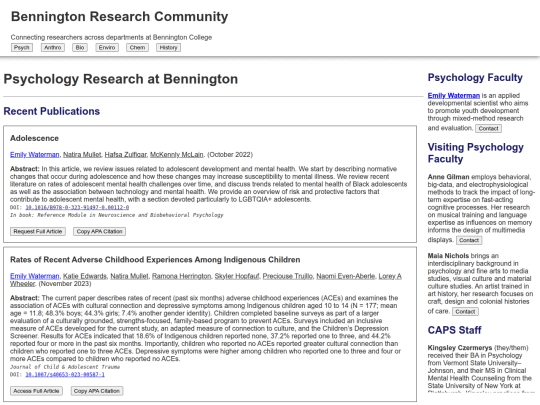Image resolution: width=540 pixels, height=405 pixels.
Task: Open author Naomi Even-Aberle
Action: pos(345,276)
